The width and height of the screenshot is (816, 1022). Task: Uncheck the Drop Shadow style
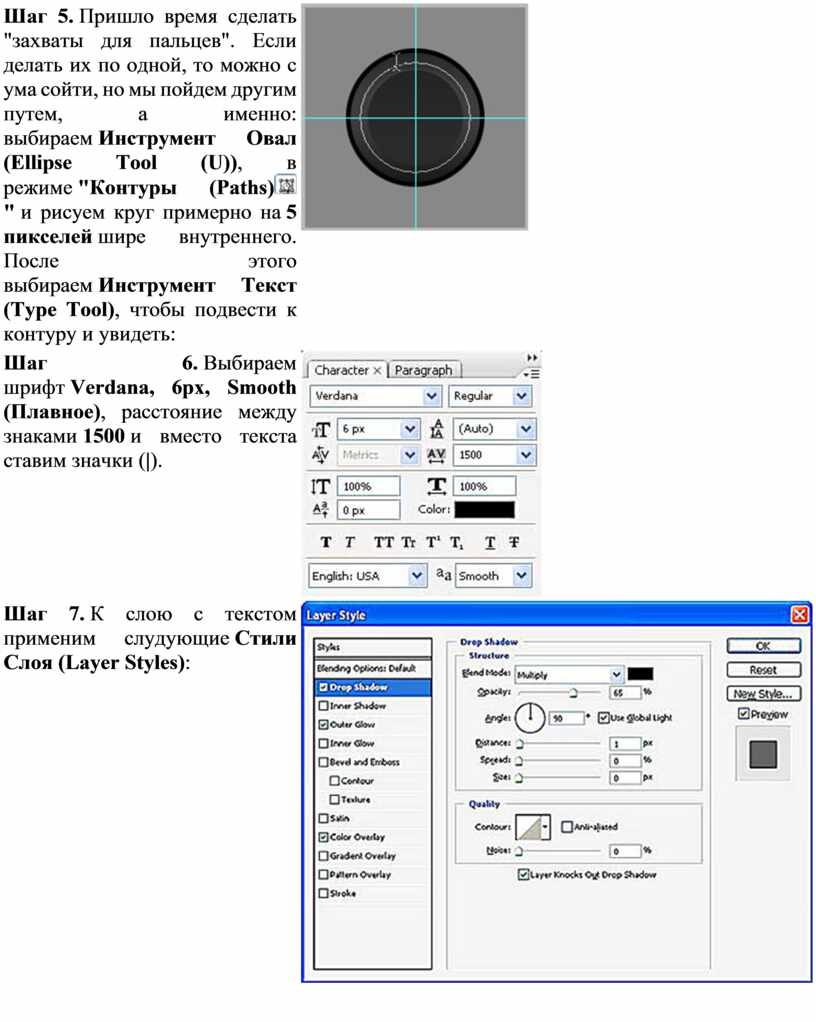pos(323,687)
